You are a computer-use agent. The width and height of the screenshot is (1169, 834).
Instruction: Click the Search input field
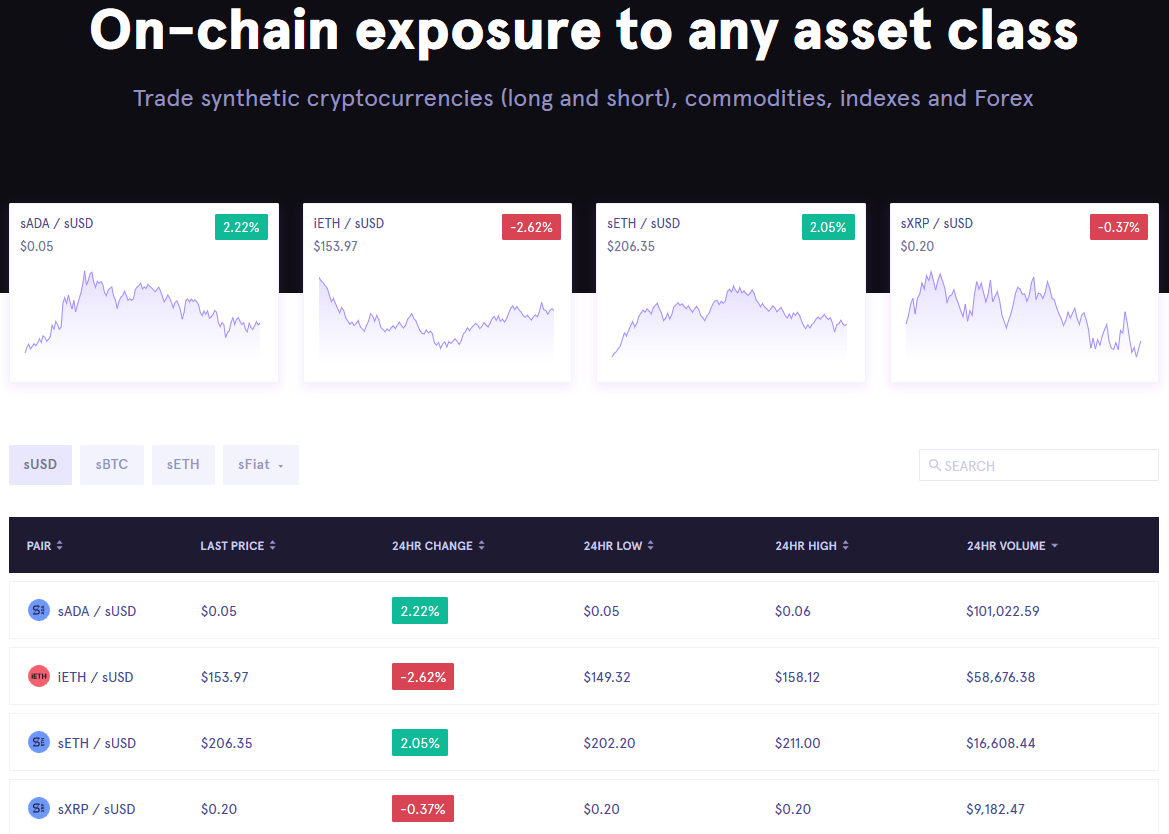[x=1045, y=466]
